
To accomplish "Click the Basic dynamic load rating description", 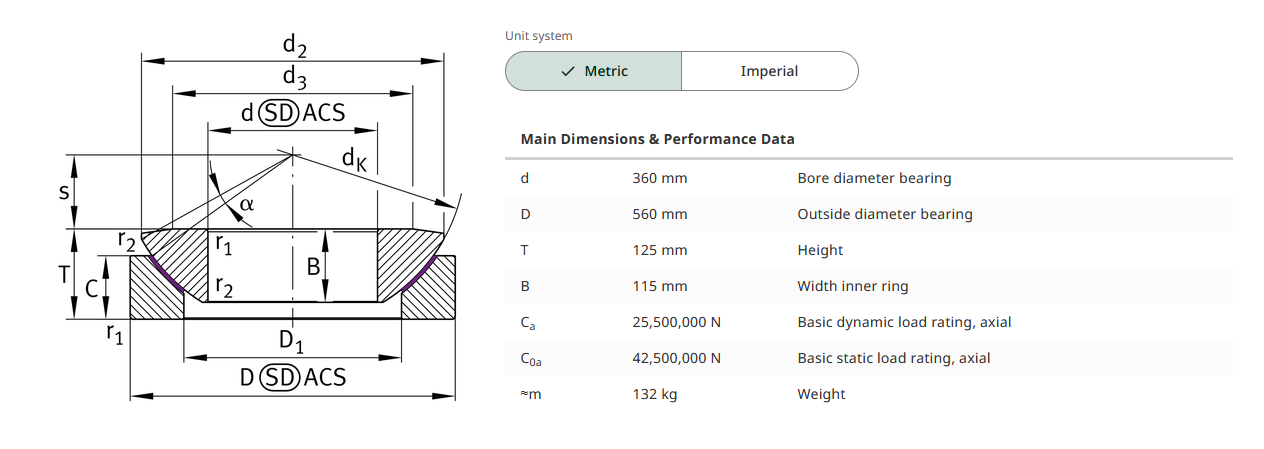I will click(x=904, y=322).
